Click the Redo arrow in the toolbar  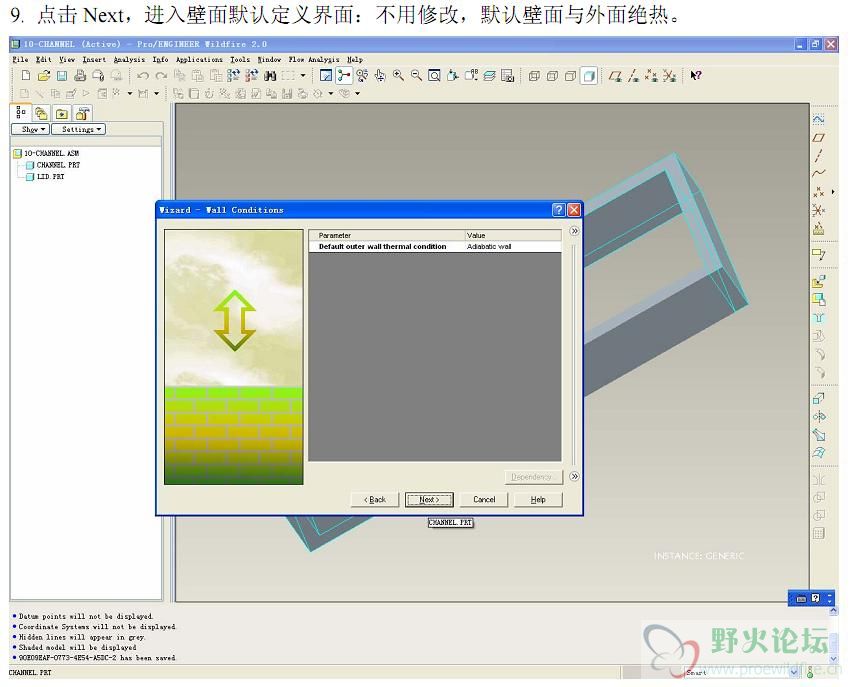(x=161, y=76)
